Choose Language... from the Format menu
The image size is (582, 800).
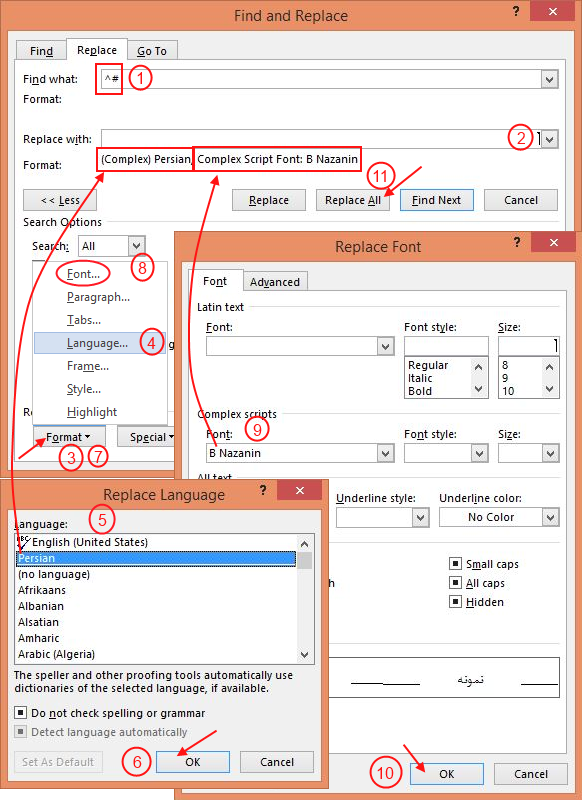coord(97,343)
